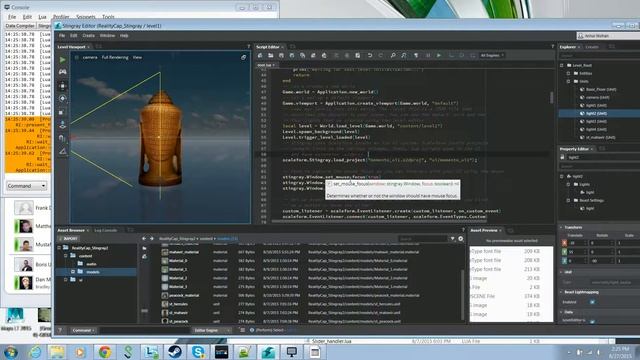Open the Help menu in Stingray Editor
Image resolution: width=640 pixels, height=360 pixels.
(x=124, y=36)
